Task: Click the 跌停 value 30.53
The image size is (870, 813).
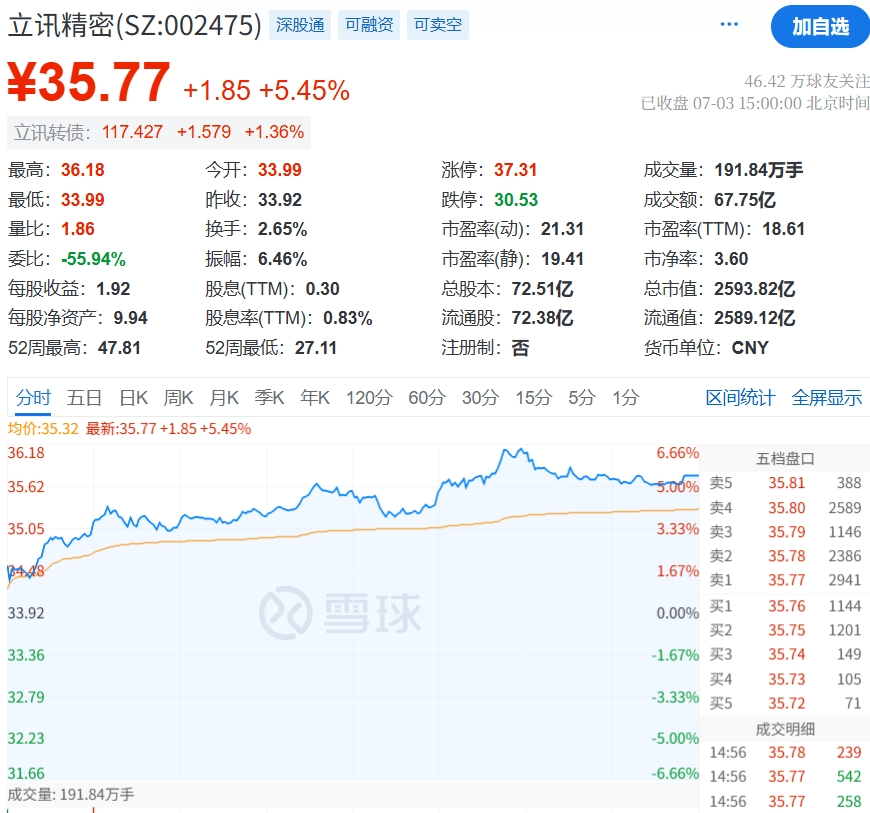Action: (x=516, y=200)
